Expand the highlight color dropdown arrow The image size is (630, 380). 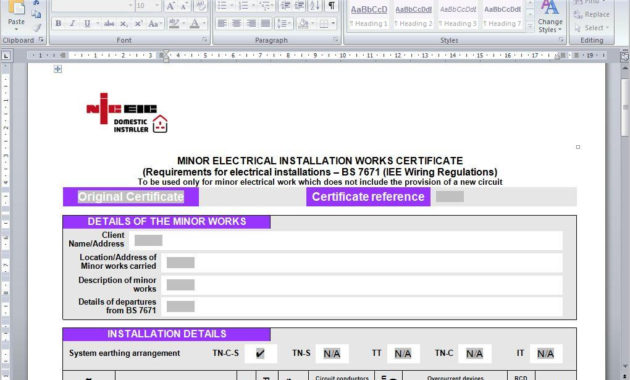click(x=184, y=24)
